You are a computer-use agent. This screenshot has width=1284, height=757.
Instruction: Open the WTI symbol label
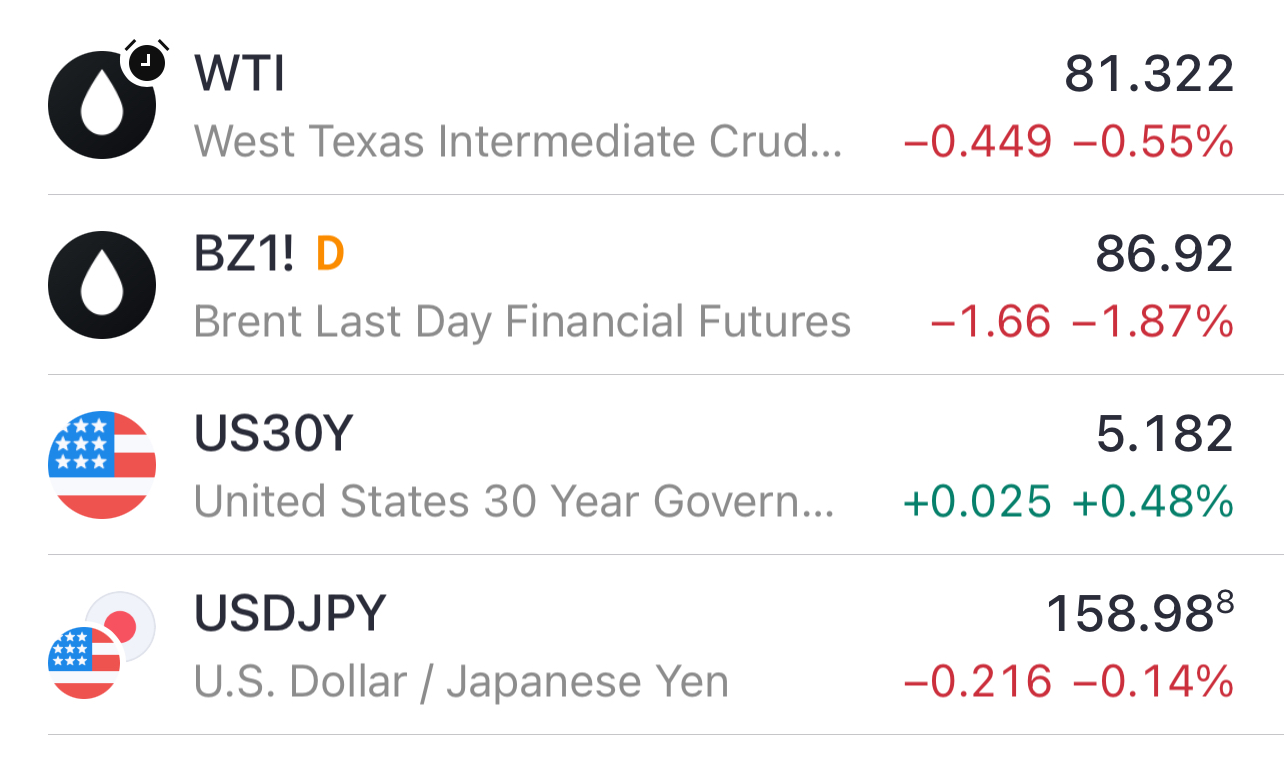[x=240, y=74]
